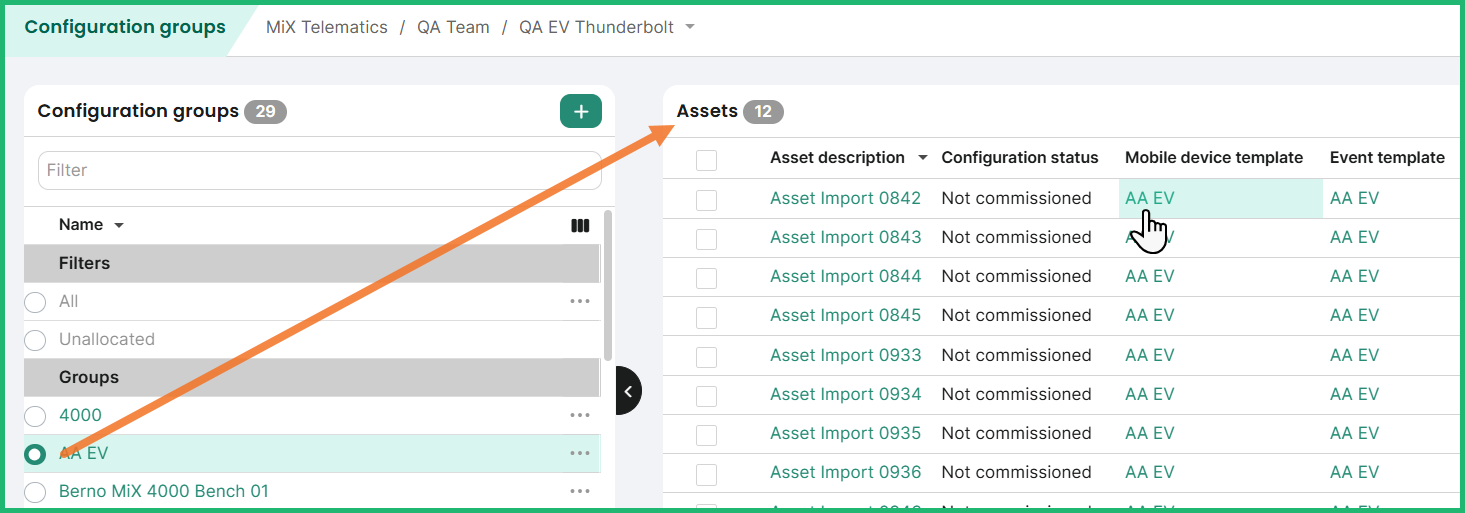Add a new configuration group with plus button
Viewport: 1465px width, 513px height.
click(x=581, y=111)
